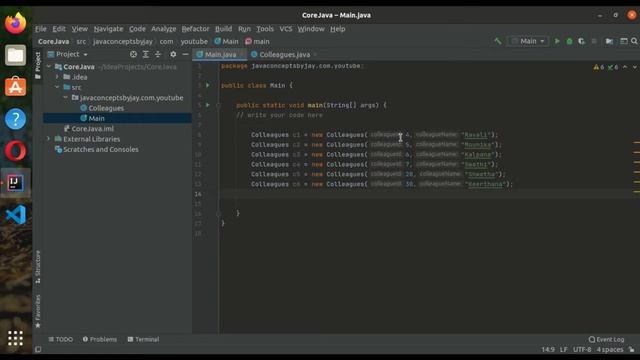Click the LF line separator status entry

pyautogui.click(x=564, y=349)
